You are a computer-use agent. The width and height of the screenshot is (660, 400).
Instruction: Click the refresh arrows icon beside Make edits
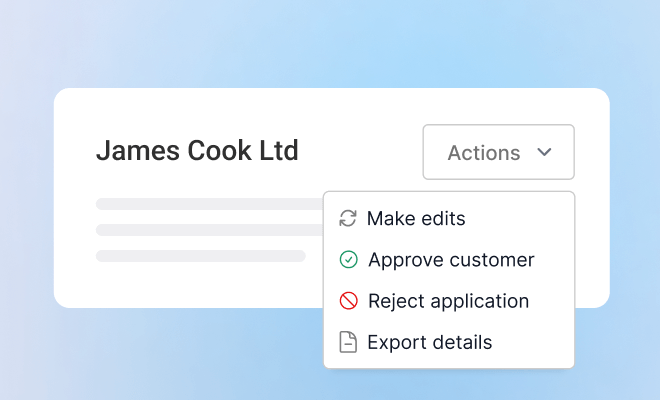(348, 218)
